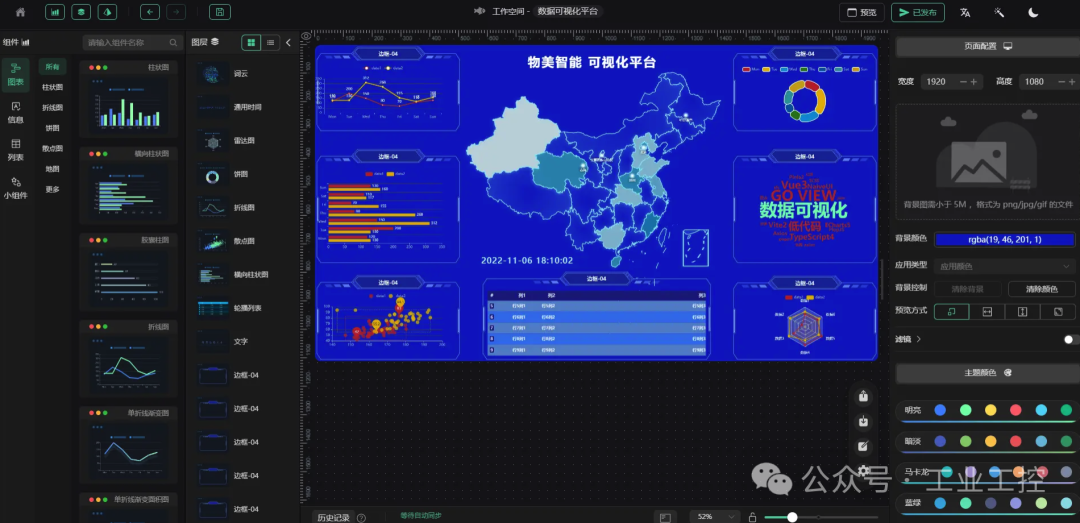Focus the component name search field
1080x523 pixels.
click(133, 43)
